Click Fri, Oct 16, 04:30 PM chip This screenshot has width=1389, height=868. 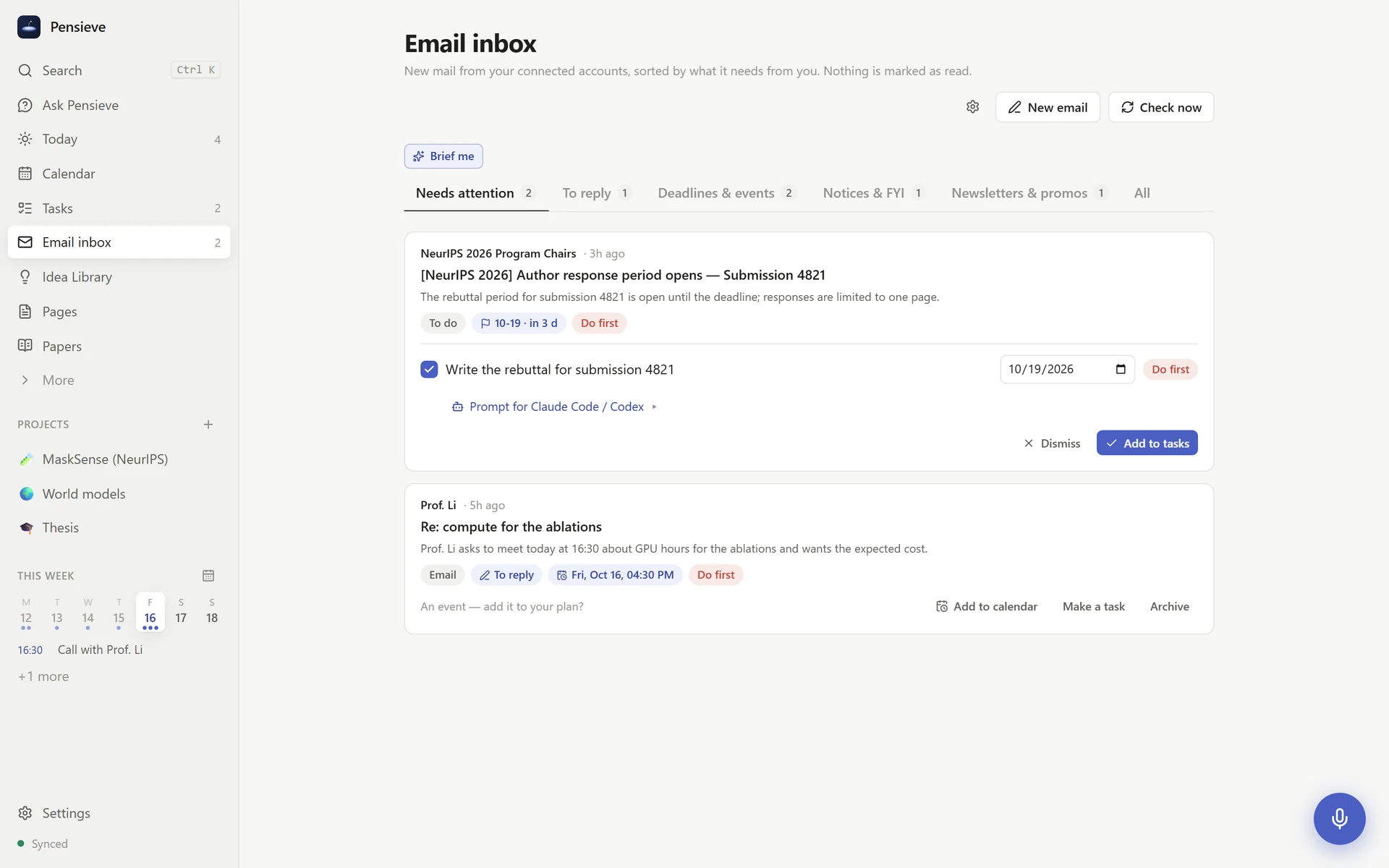pos(615,575)
